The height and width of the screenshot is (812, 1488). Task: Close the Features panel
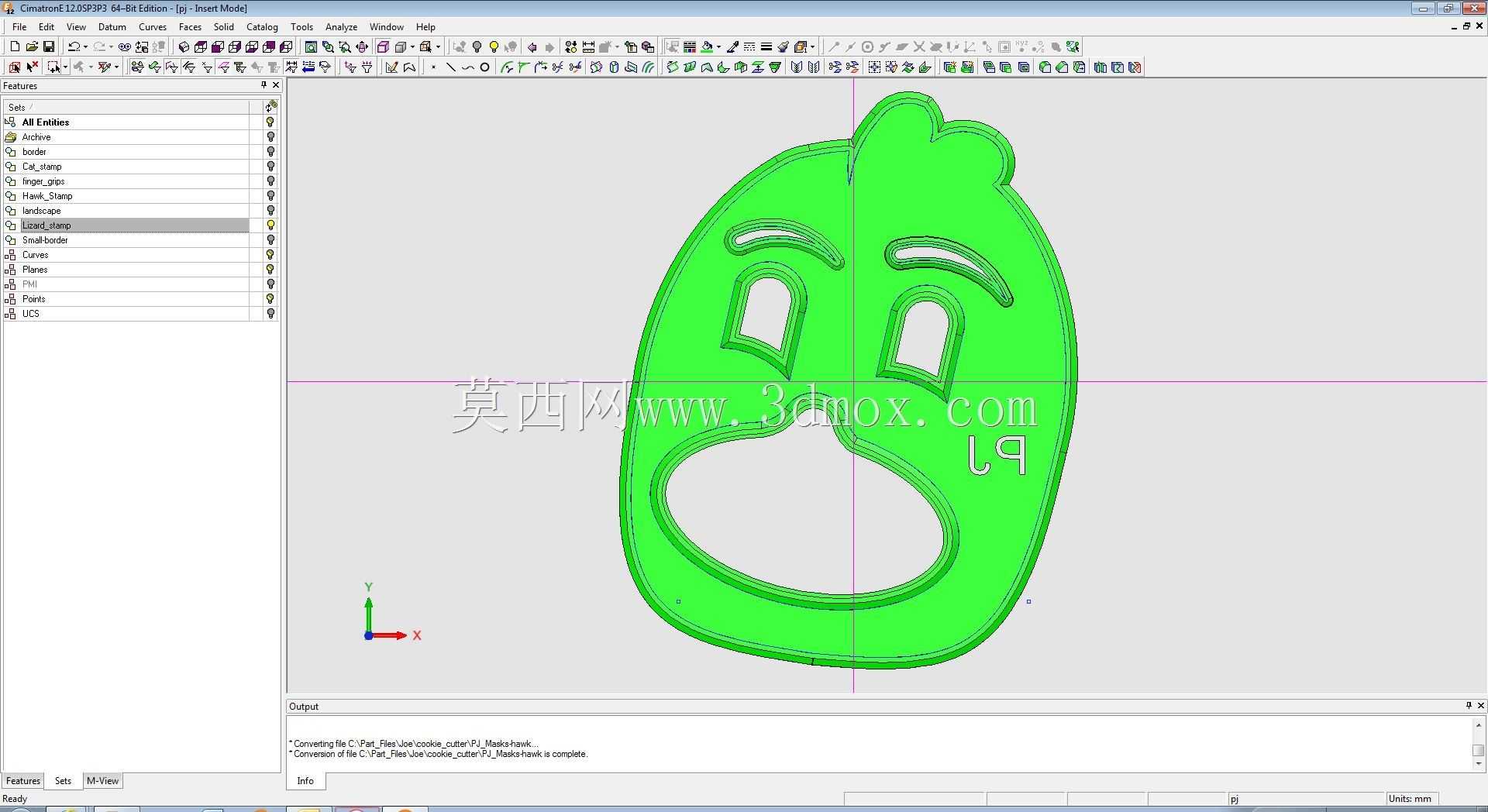point(276,85)
